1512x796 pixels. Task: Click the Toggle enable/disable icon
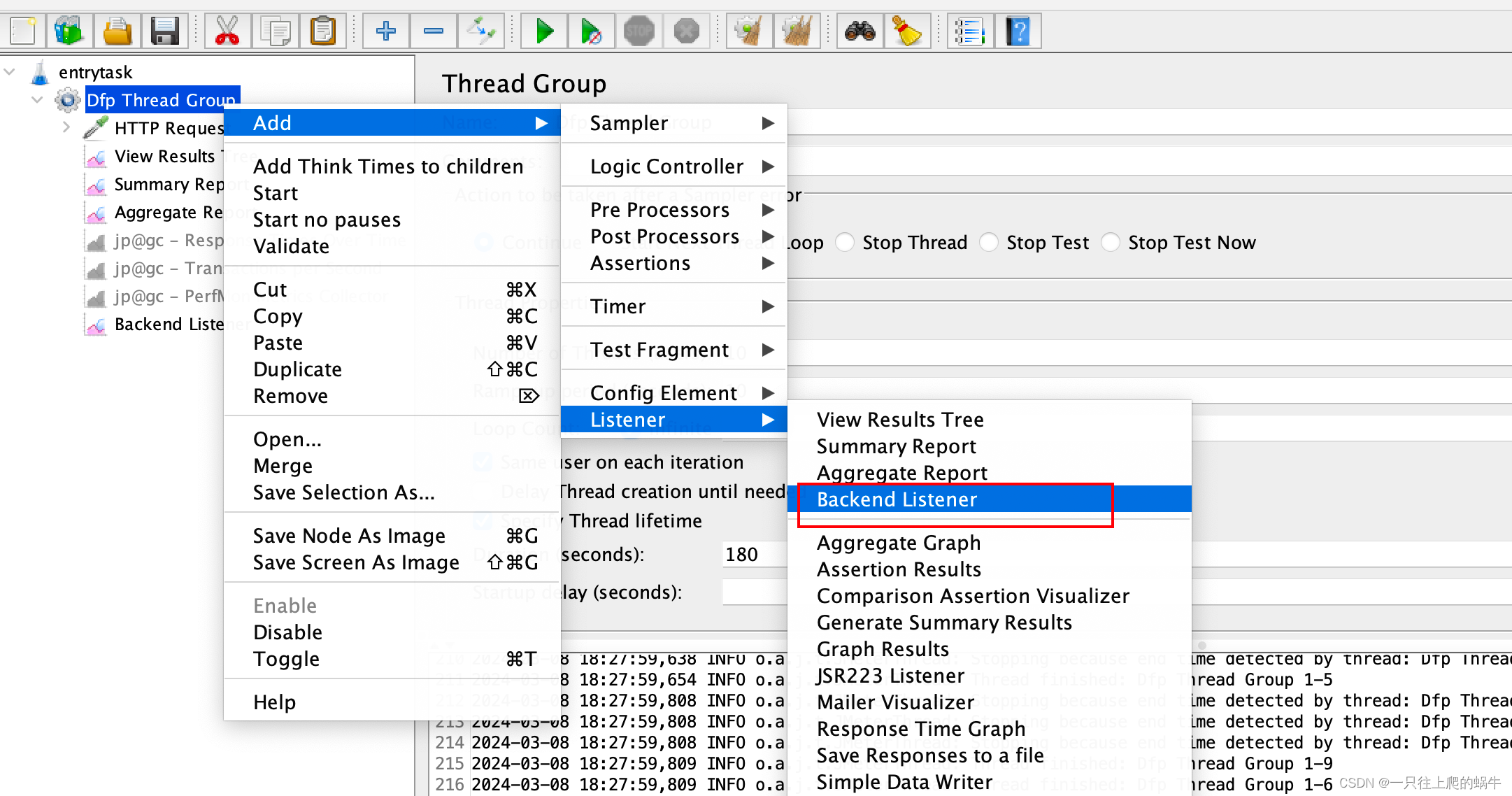point(481,31)
